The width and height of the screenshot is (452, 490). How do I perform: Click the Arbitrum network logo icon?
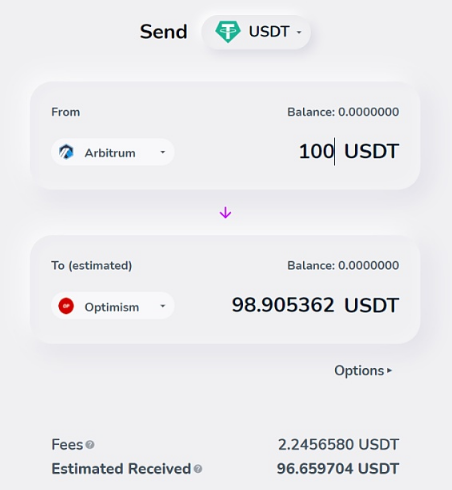coord(66,152)
